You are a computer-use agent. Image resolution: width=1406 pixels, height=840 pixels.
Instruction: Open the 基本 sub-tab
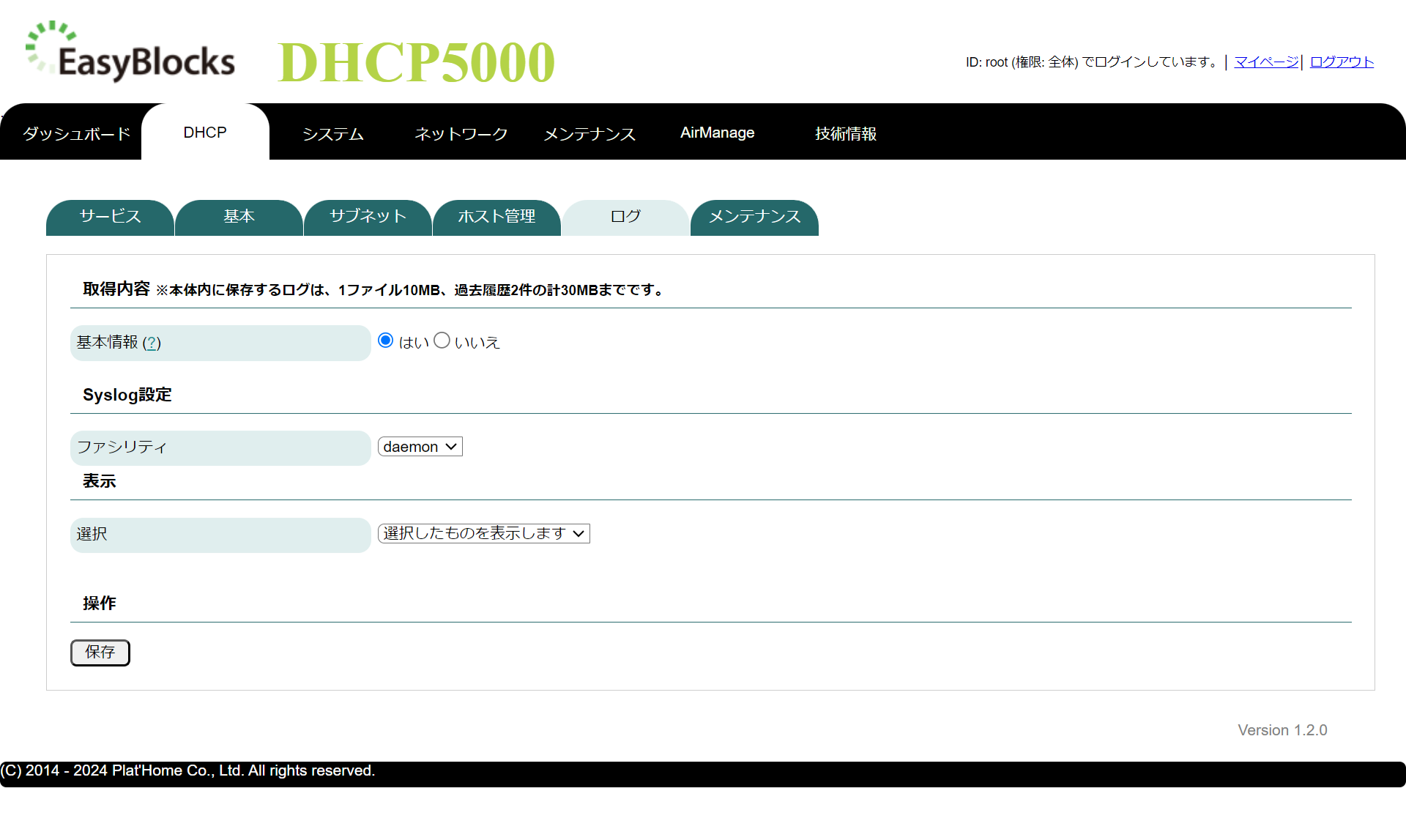(x=239, y=217)
